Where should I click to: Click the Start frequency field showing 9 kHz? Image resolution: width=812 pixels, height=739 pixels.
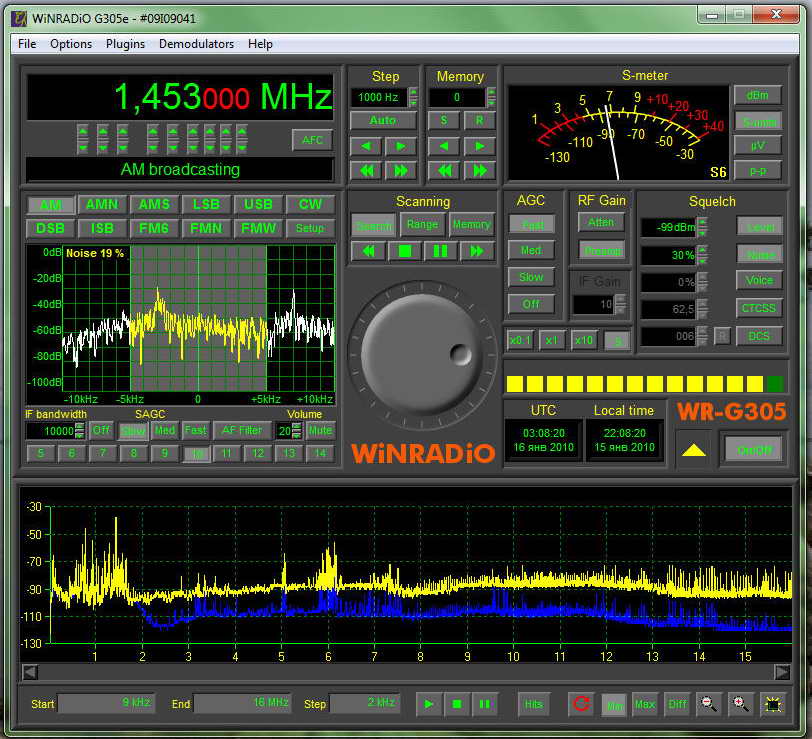tap(106, 703)
